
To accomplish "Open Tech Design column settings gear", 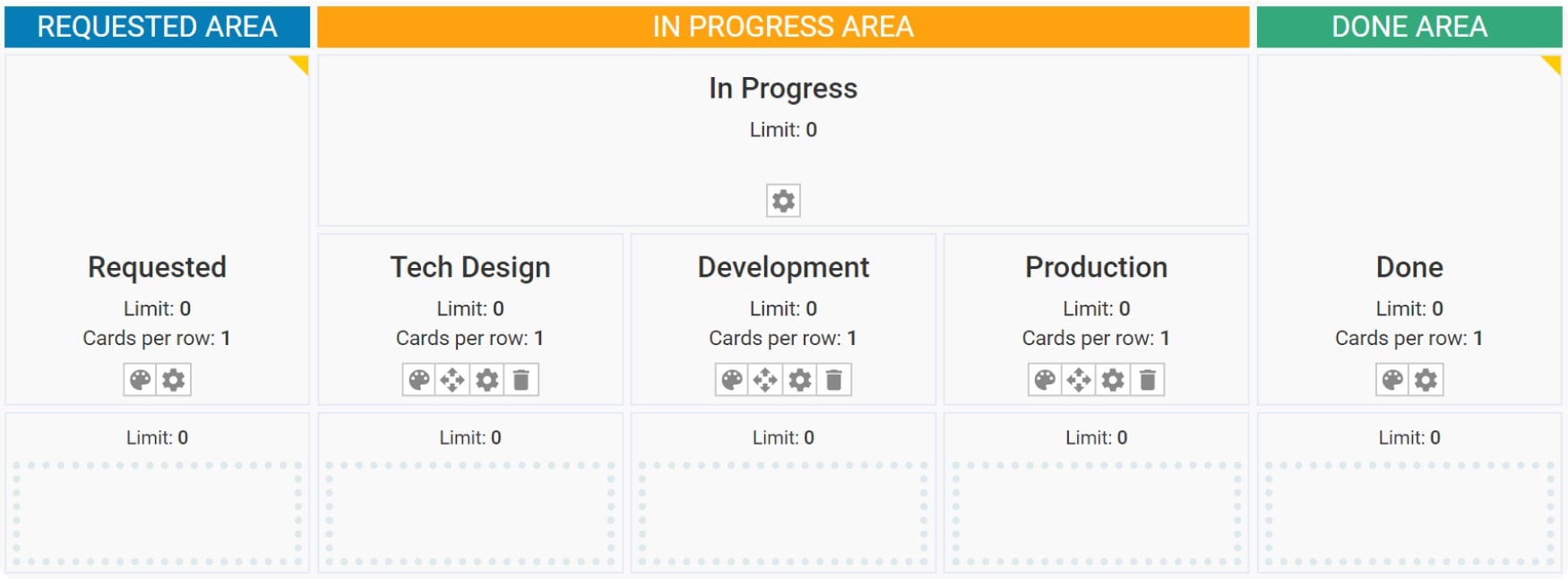I will [x=487, y=379].
